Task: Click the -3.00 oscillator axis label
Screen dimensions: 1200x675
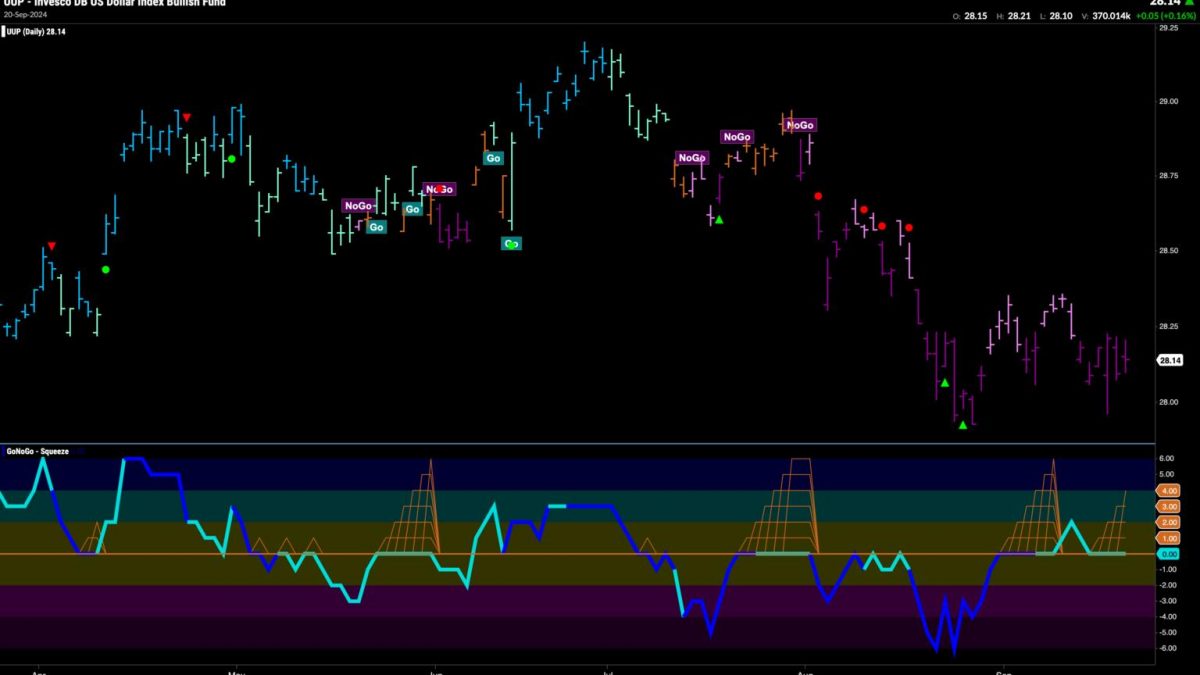Action: tap(1168, 601)
